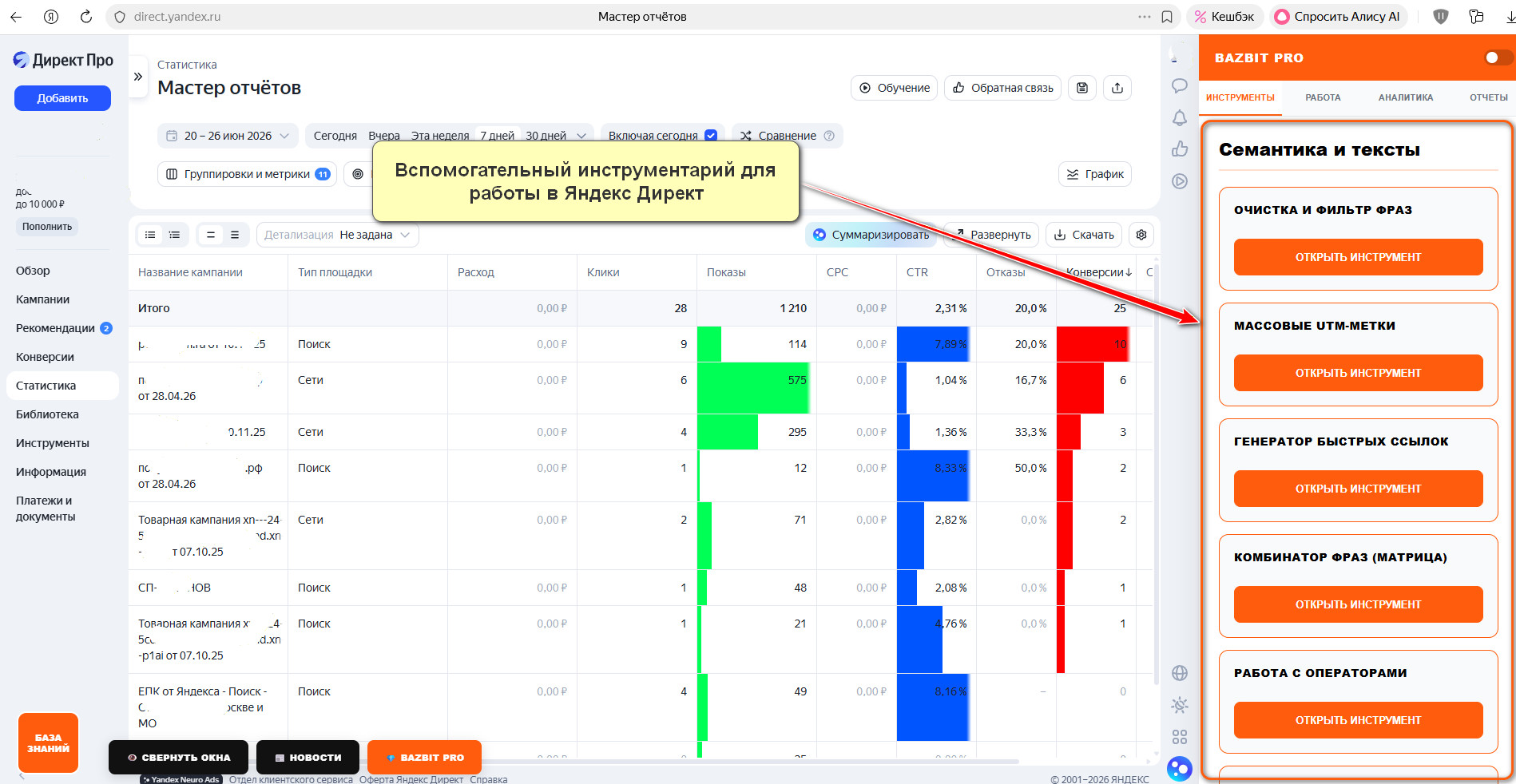This screenshot has width=1516, height=784.
Task: Click the Суммаризировать button
Action: (x=871, y=235)
